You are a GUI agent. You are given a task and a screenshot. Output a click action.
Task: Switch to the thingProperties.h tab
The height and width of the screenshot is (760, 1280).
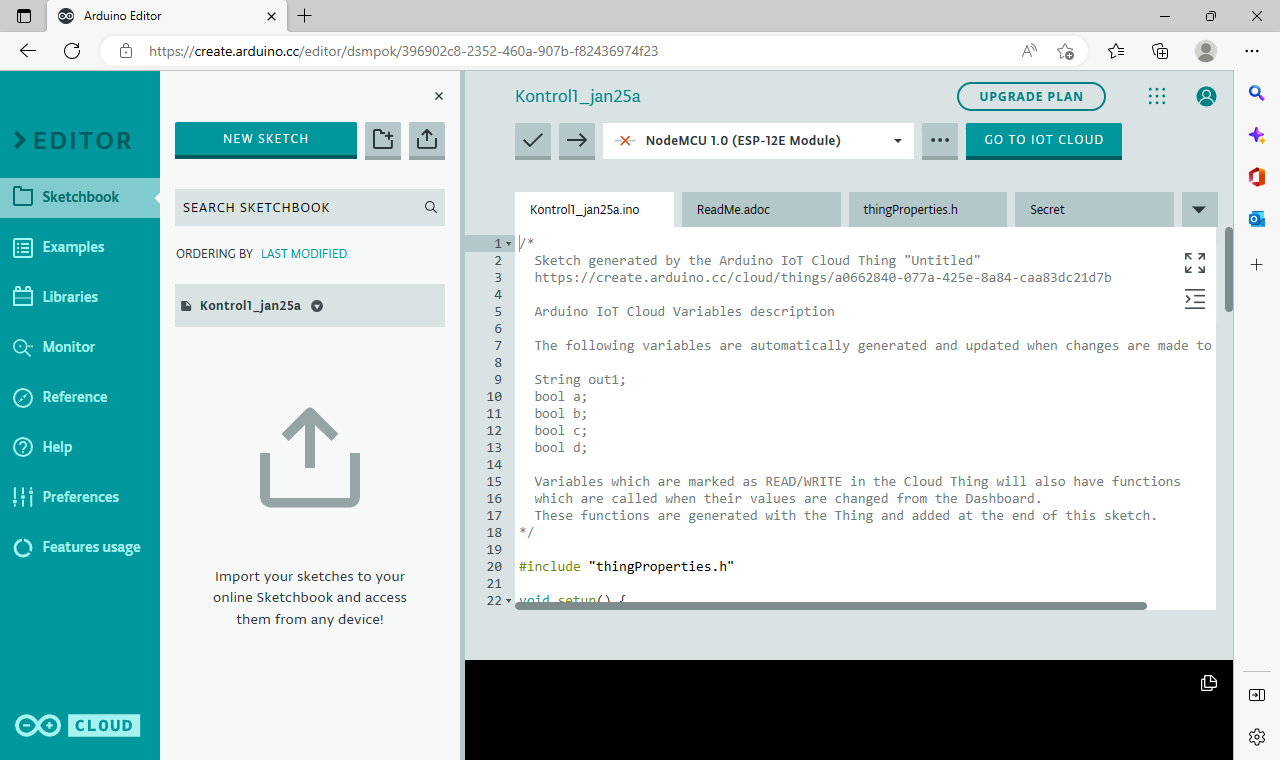pos(927,210)
